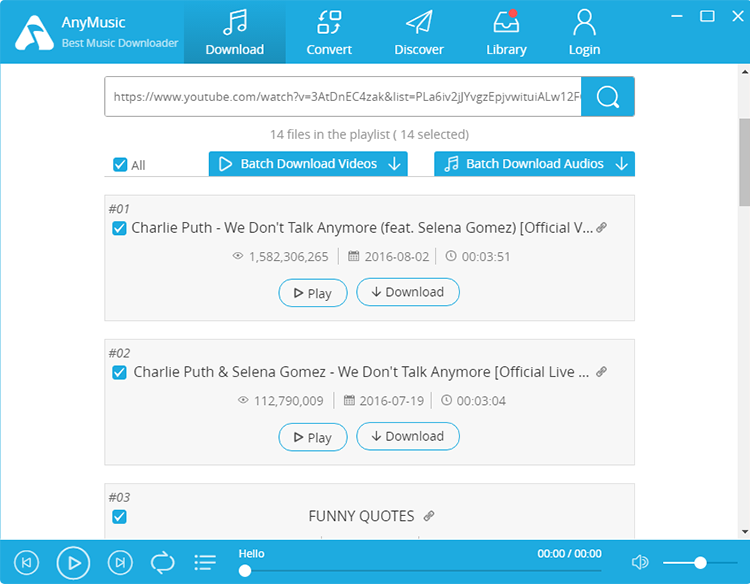Uncheck track #01 Charlie Puth checkbox
750x584 pixels.
(120, 228)
